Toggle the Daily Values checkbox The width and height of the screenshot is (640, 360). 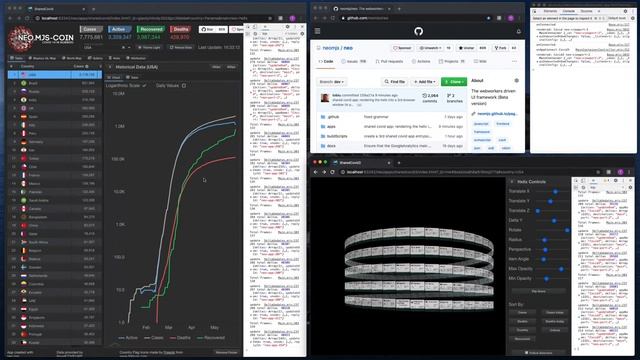[x=184, y=86]
